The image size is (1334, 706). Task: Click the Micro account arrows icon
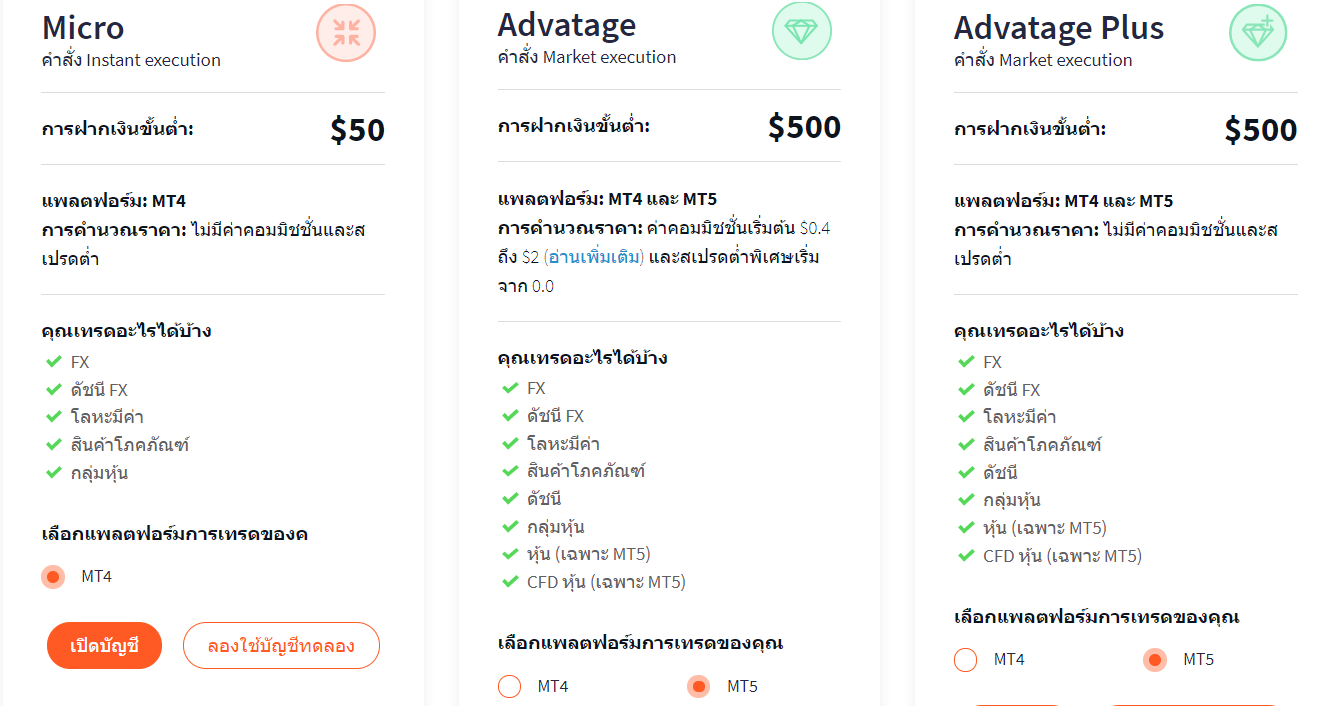coord(346,32)
